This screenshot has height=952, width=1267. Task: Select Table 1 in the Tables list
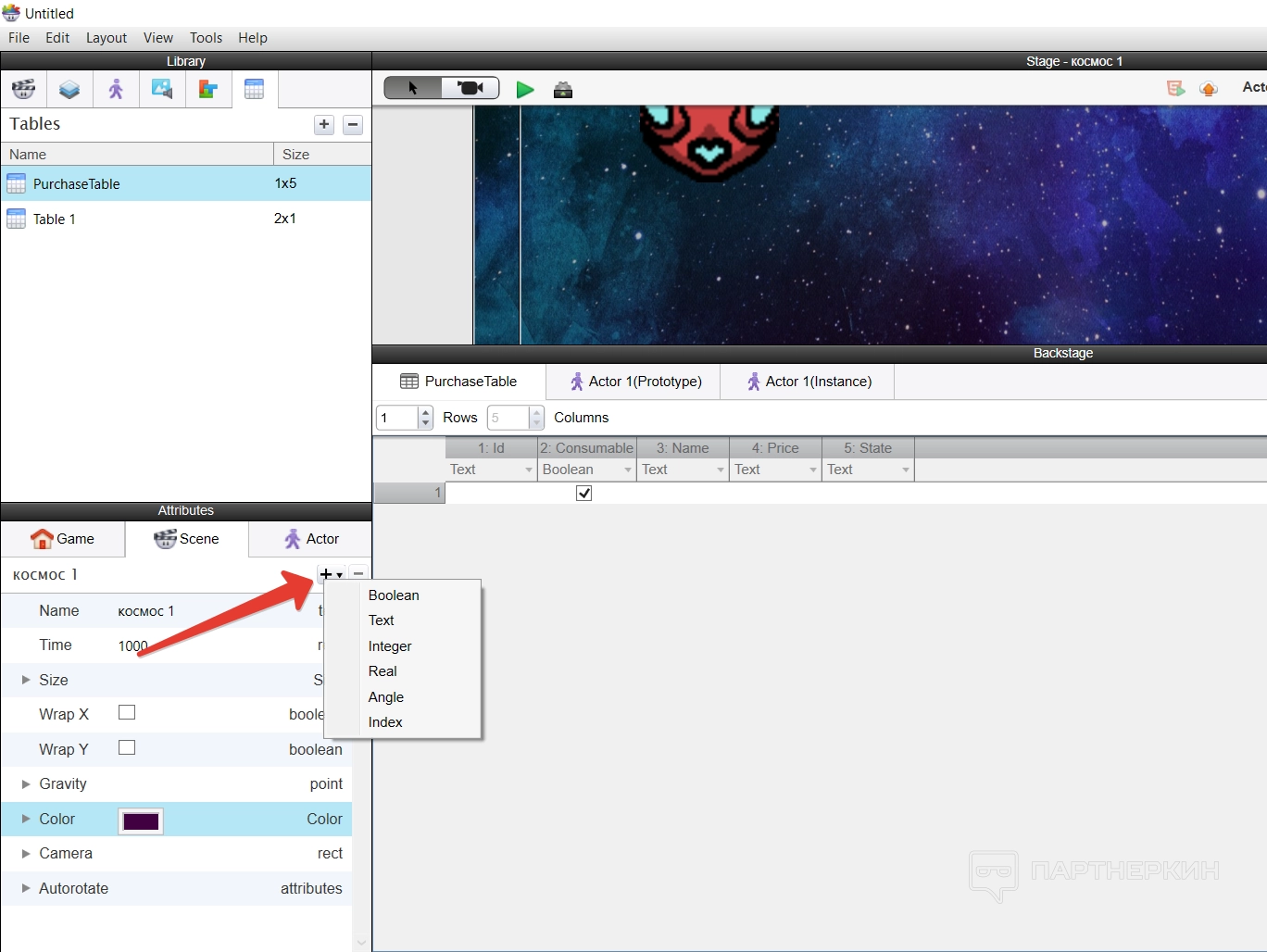coord(55,219)
